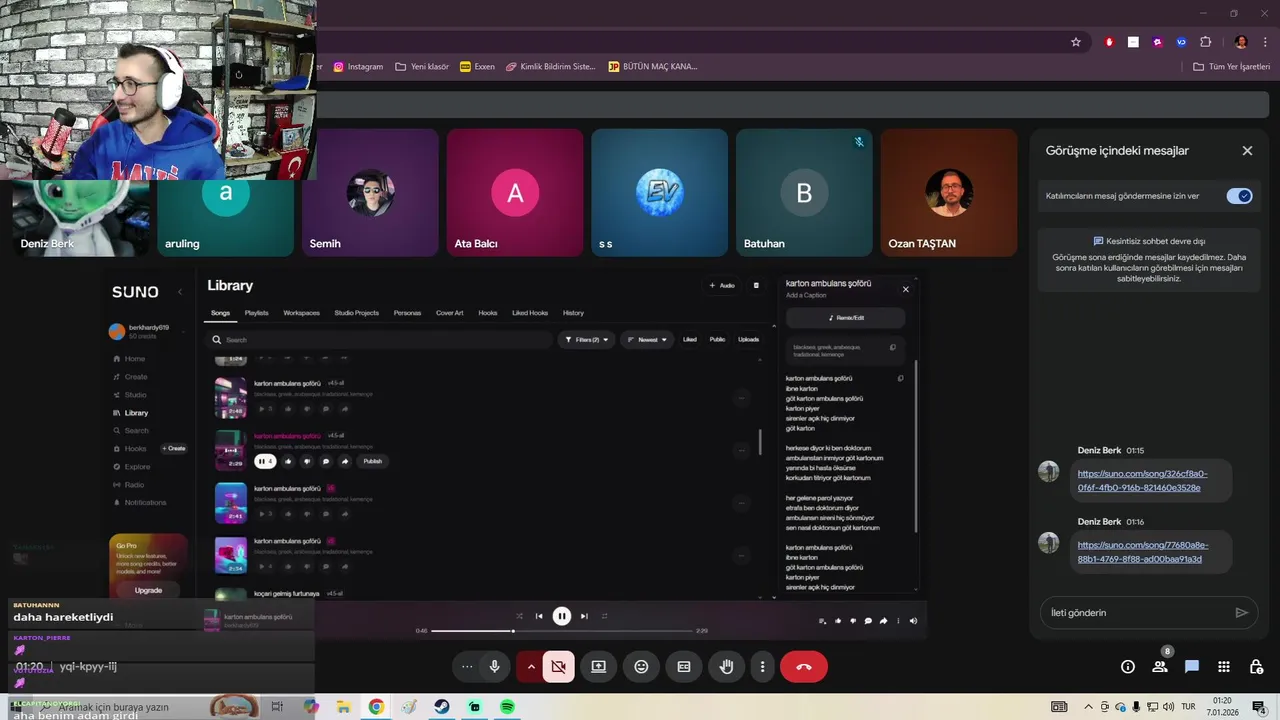Share the playing song in the 2:29 row
Screen dimensions: 1280x720
pos(345,461)
